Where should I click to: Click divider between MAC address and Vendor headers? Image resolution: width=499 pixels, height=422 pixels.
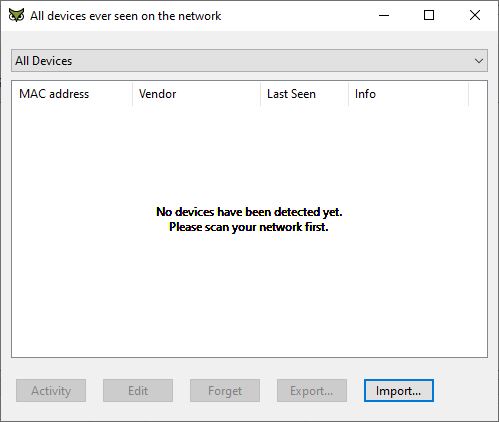point(132,94)
